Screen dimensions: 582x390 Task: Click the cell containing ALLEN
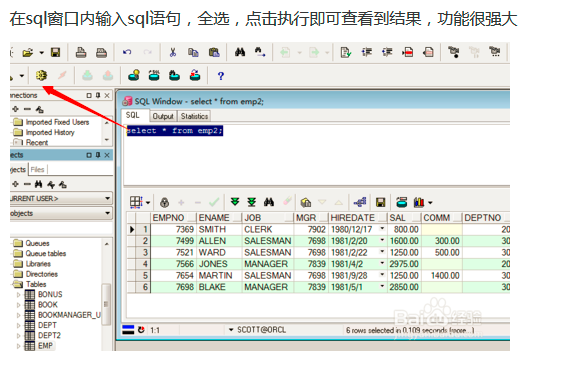219,241
